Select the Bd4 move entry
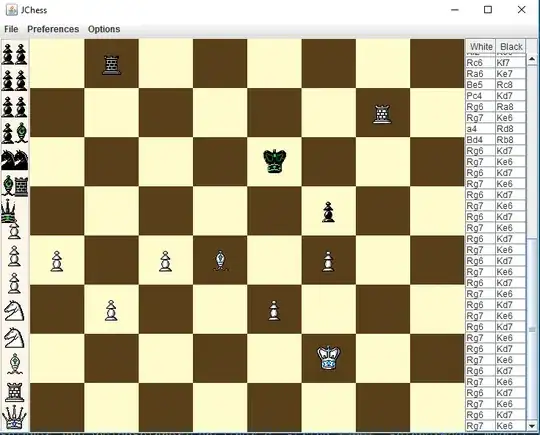The image size is (540, 435). 481,140
